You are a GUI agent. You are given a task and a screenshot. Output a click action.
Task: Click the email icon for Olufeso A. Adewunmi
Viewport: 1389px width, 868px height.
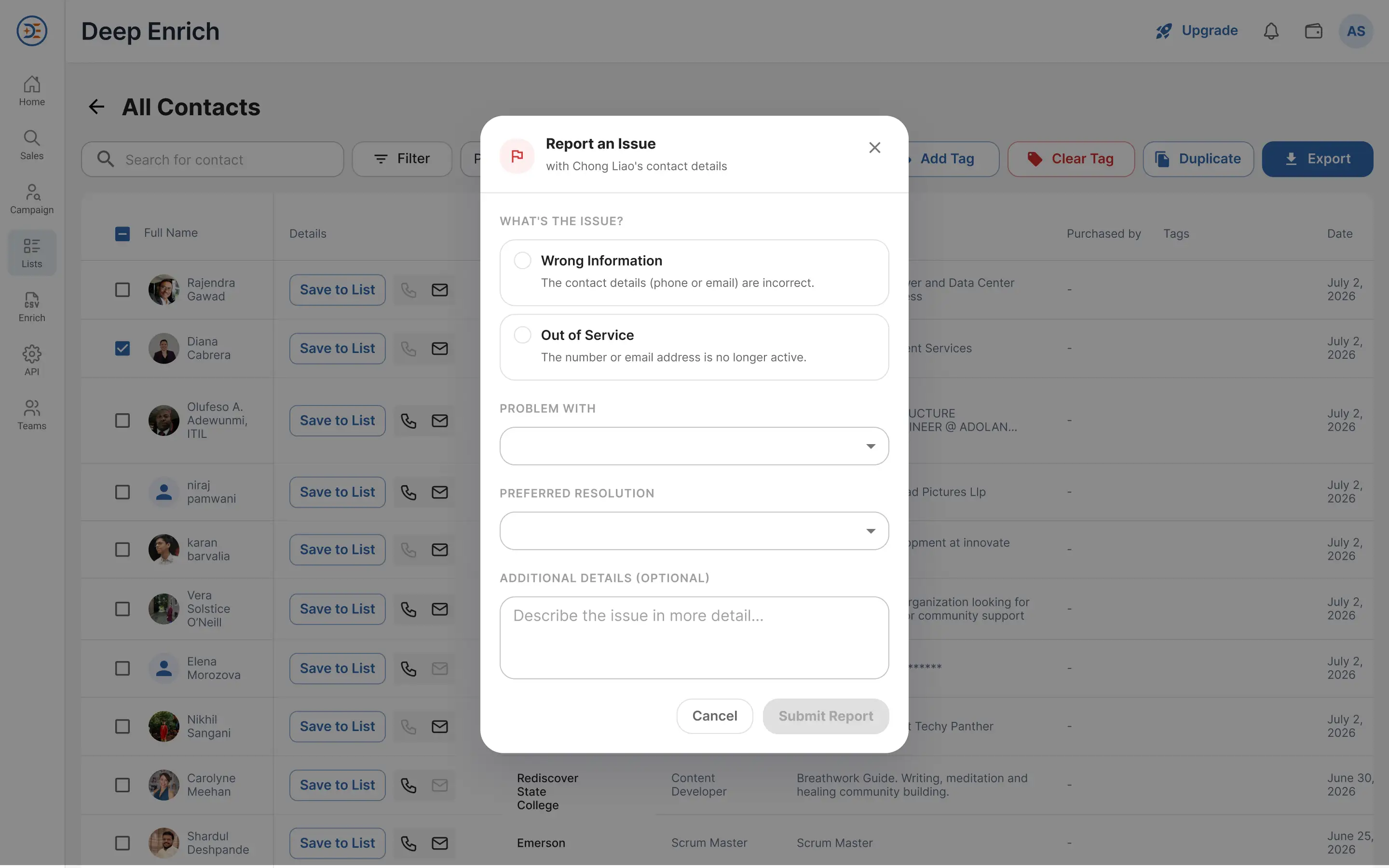(440, 421)
